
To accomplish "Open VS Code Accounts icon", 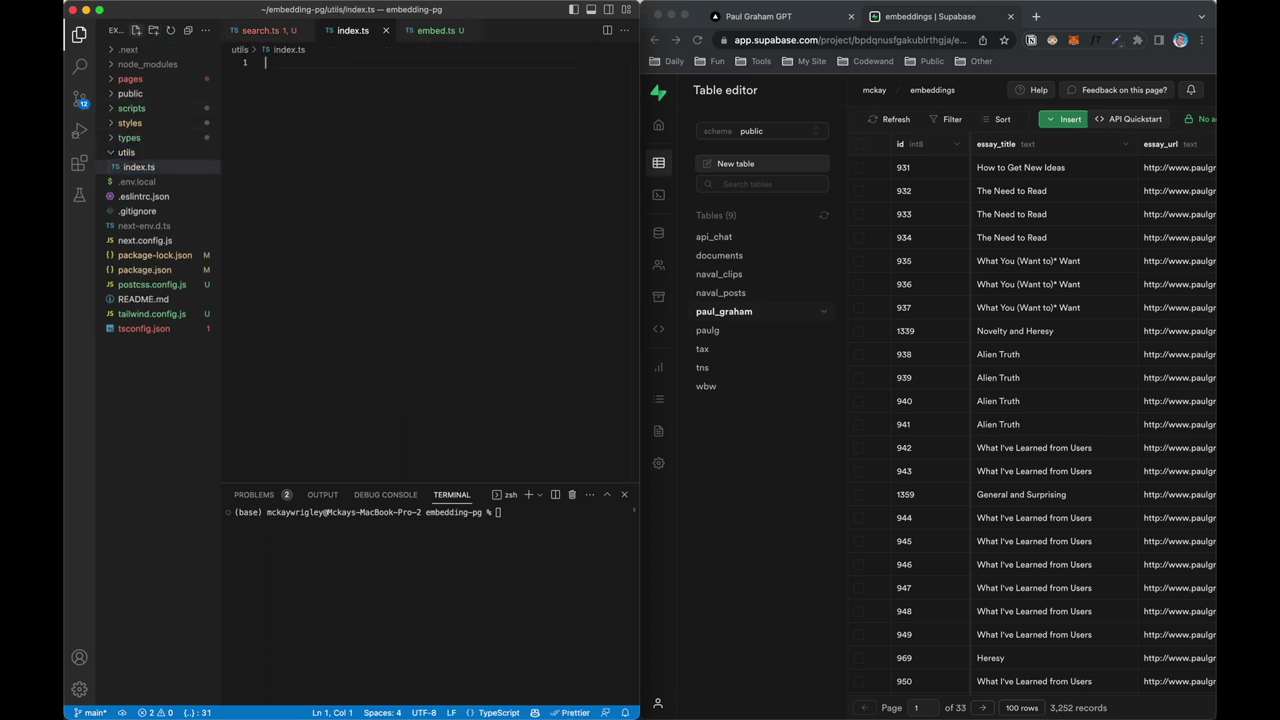I will [x=79, y=657].
